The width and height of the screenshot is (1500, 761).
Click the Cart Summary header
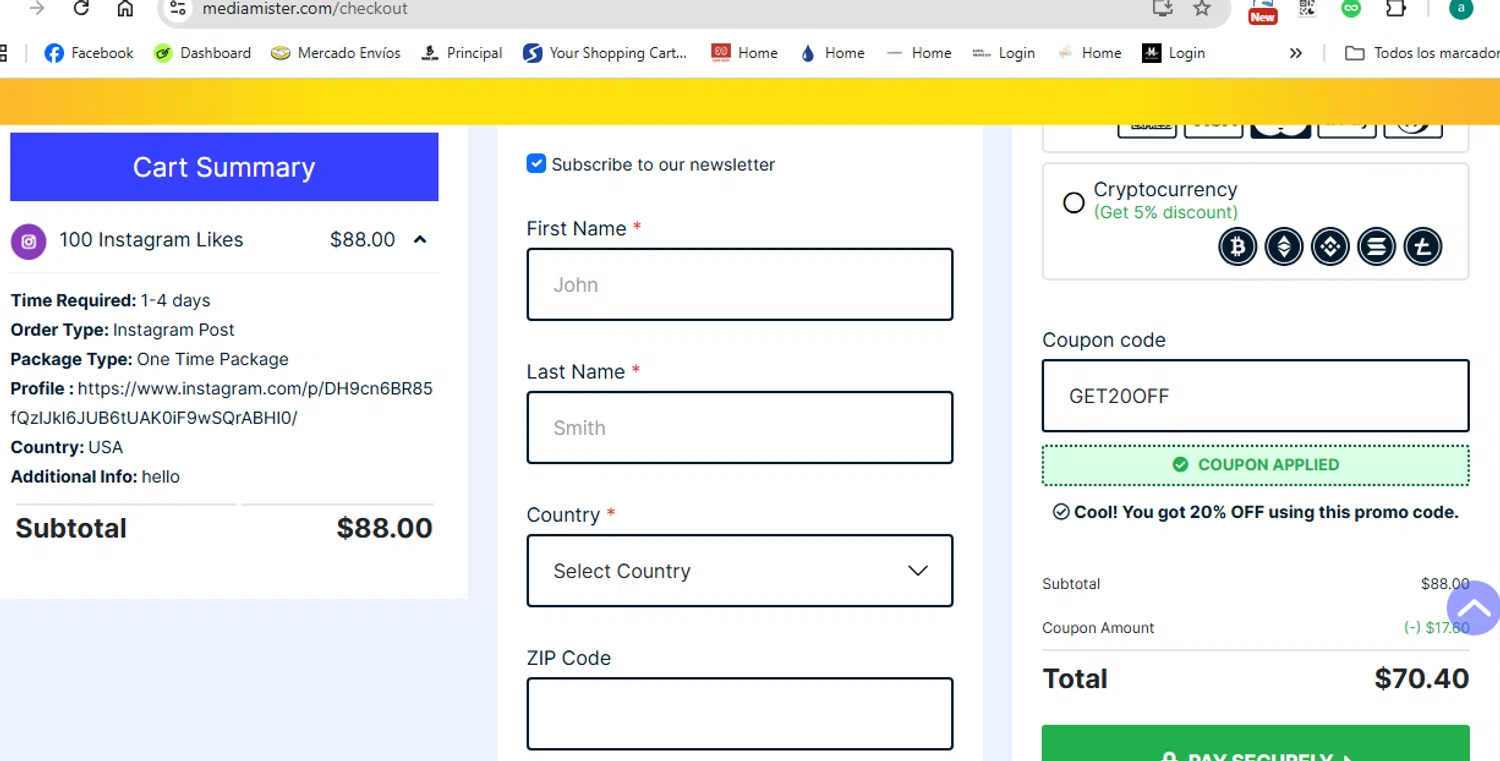224,167
